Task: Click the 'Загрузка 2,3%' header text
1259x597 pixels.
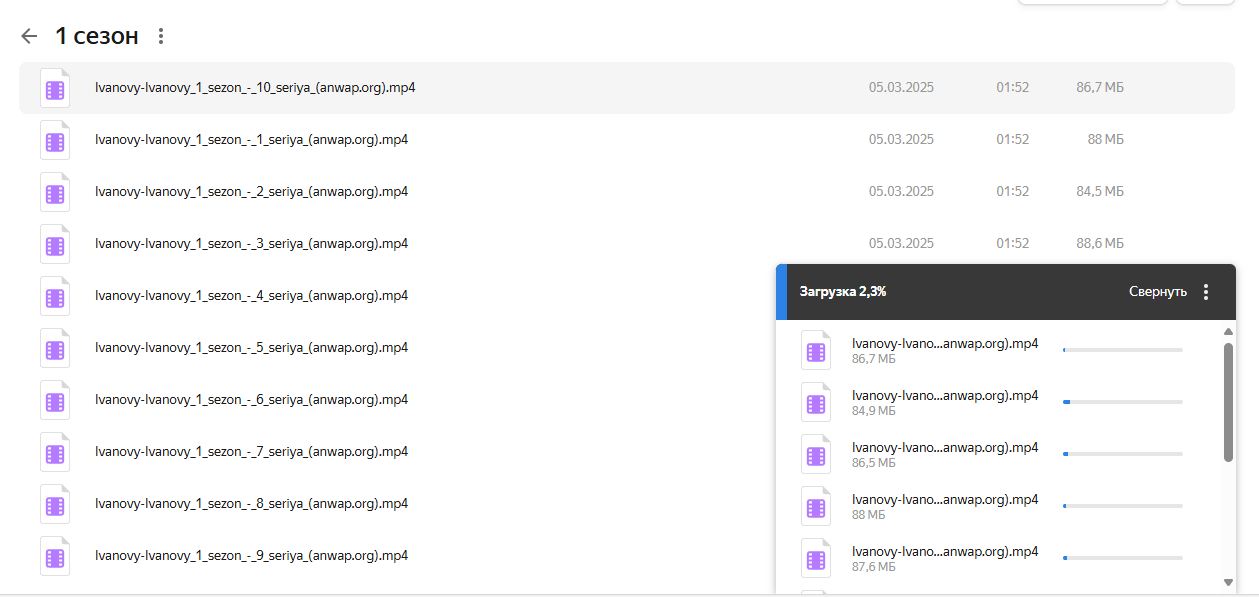Action: [843, 292]
